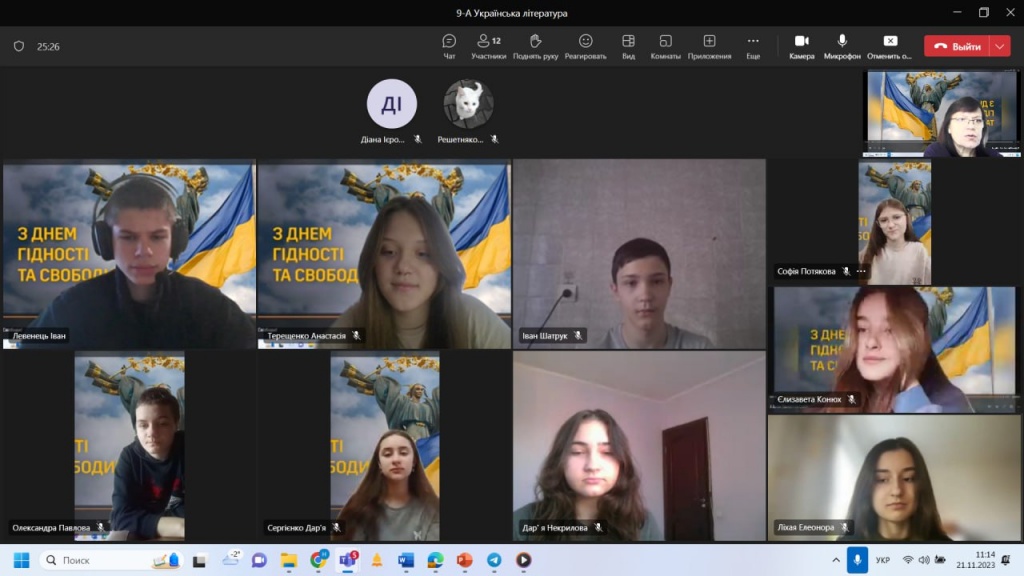Open the meeting Chat panel
Viewport: 1024px width, 576px height.
coord(449,46)
